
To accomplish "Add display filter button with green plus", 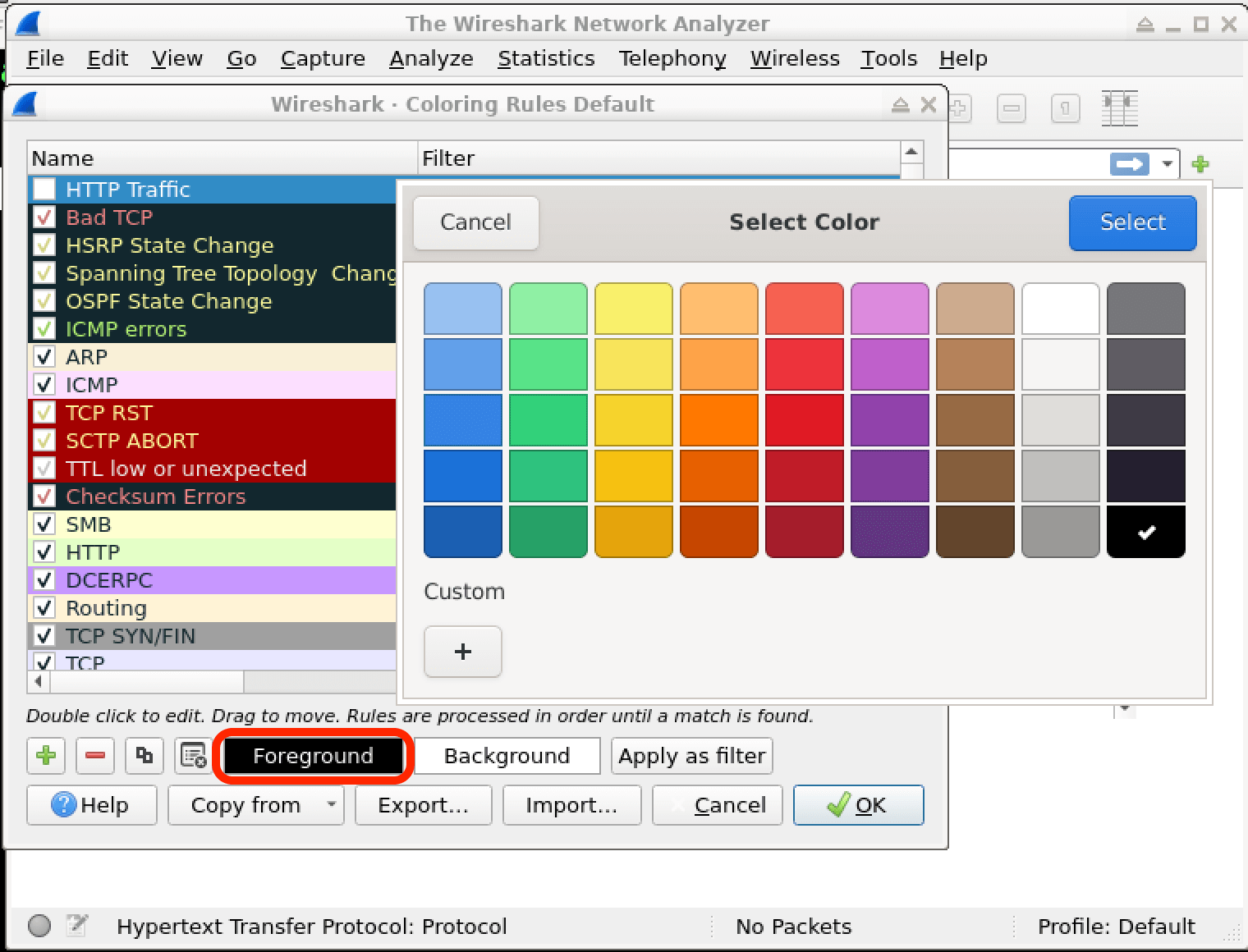I will tap(1200, 164).
